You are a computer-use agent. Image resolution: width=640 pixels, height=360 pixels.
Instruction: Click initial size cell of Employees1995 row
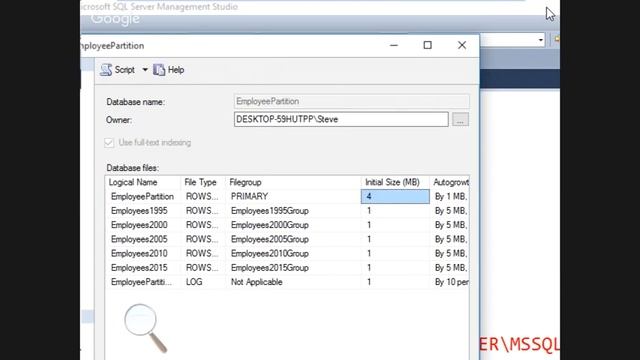(395, 211)
